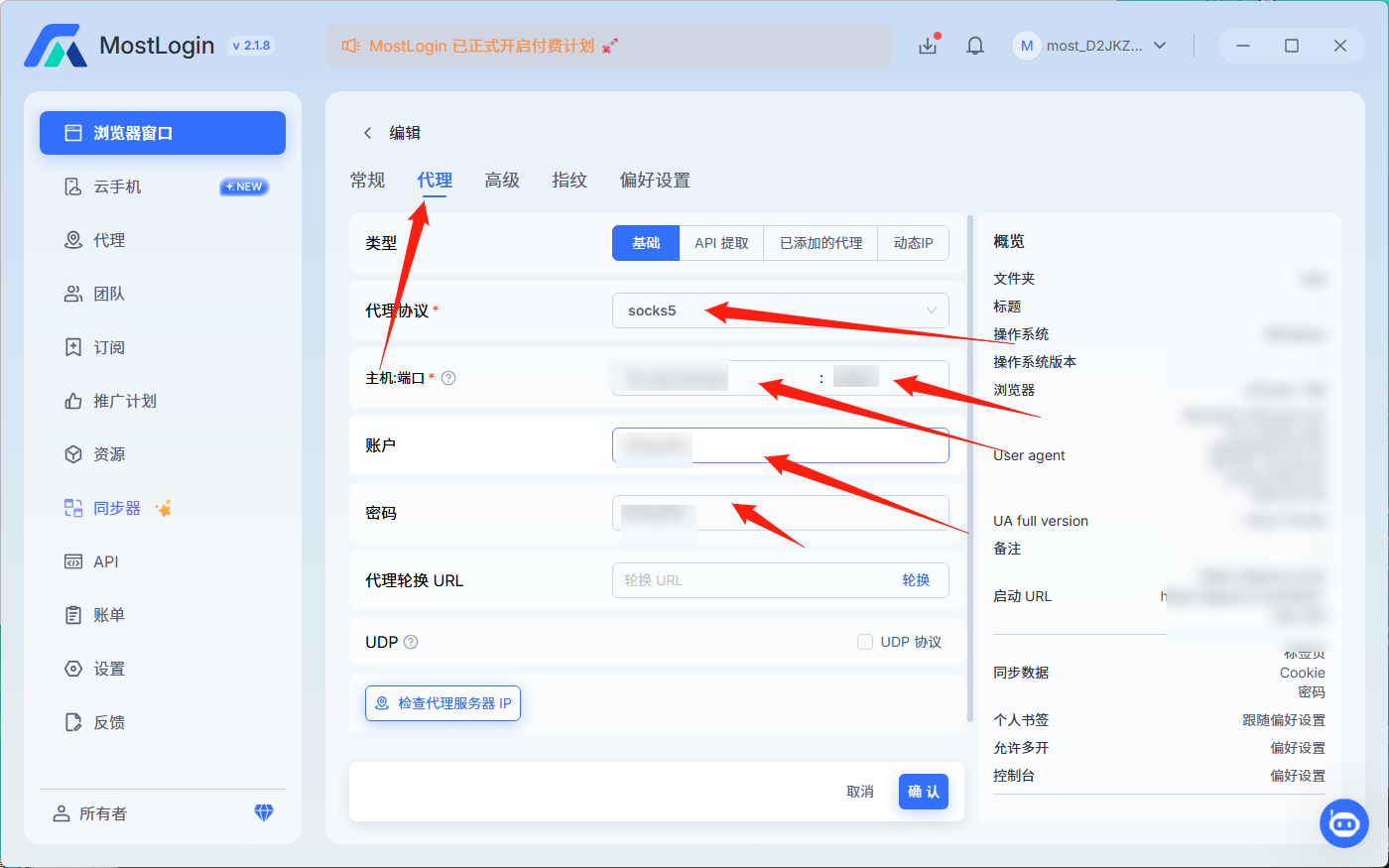The height and width of the screenshot is (868, 1389).
Task: Select the 已添加的代理 proxy type
Action: 821,243
